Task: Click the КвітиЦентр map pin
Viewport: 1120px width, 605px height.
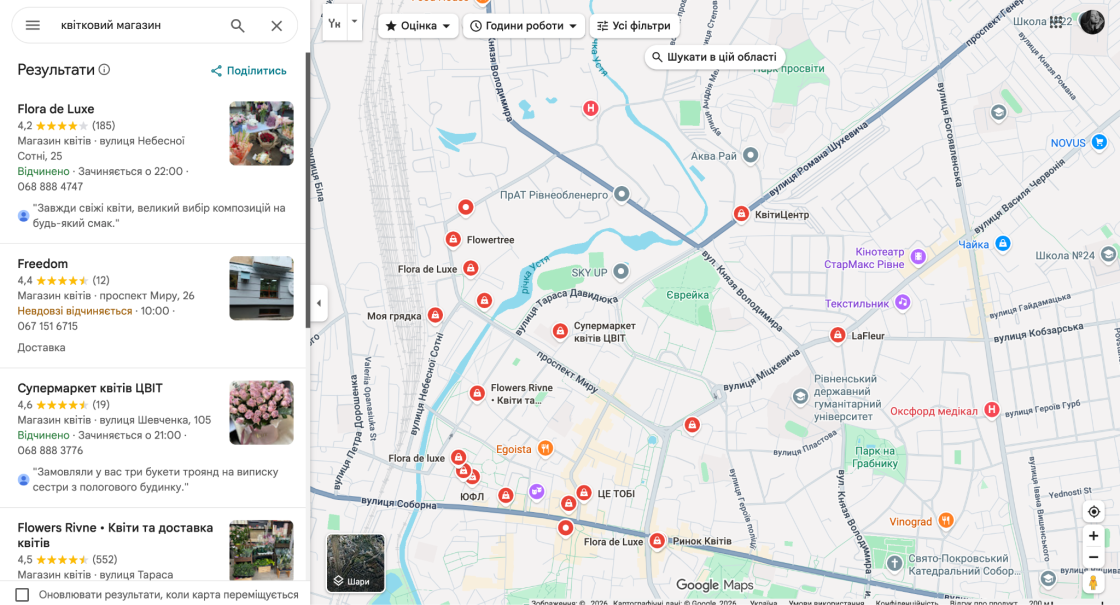Action: pyautogui.click(x=741, y=214)
